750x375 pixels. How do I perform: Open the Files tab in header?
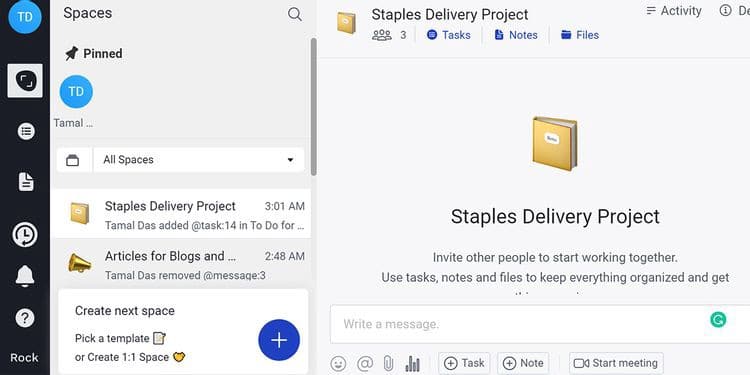point(580,35)
